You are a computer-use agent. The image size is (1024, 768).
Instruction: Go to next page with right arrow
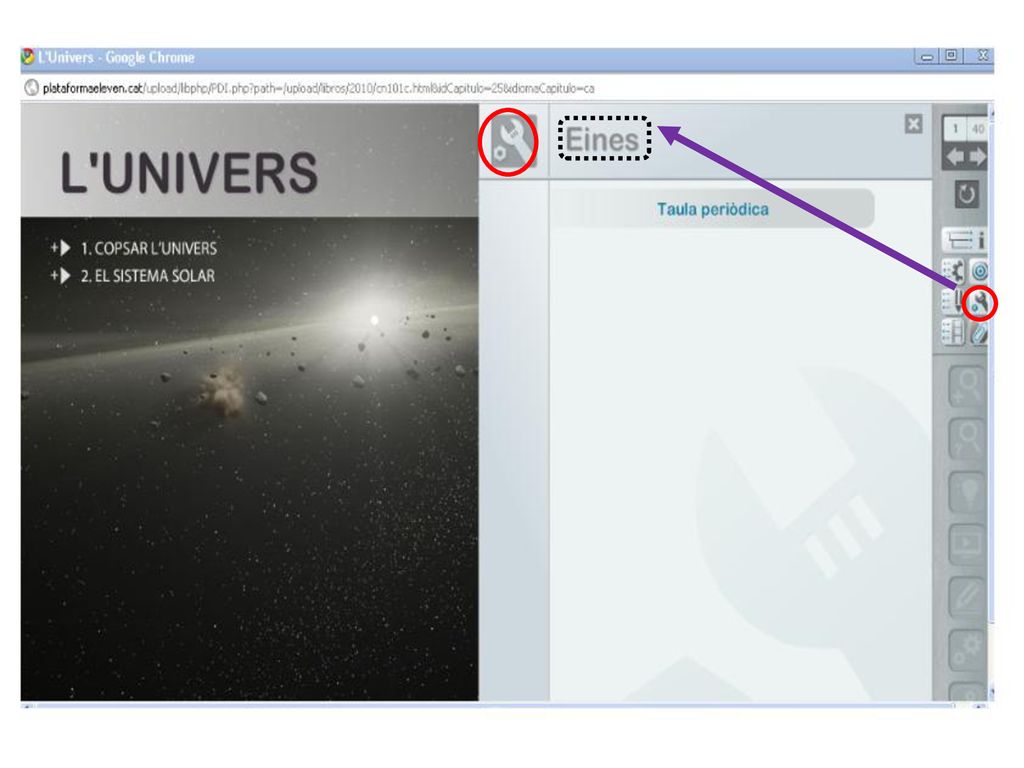[x=978, y=157]
